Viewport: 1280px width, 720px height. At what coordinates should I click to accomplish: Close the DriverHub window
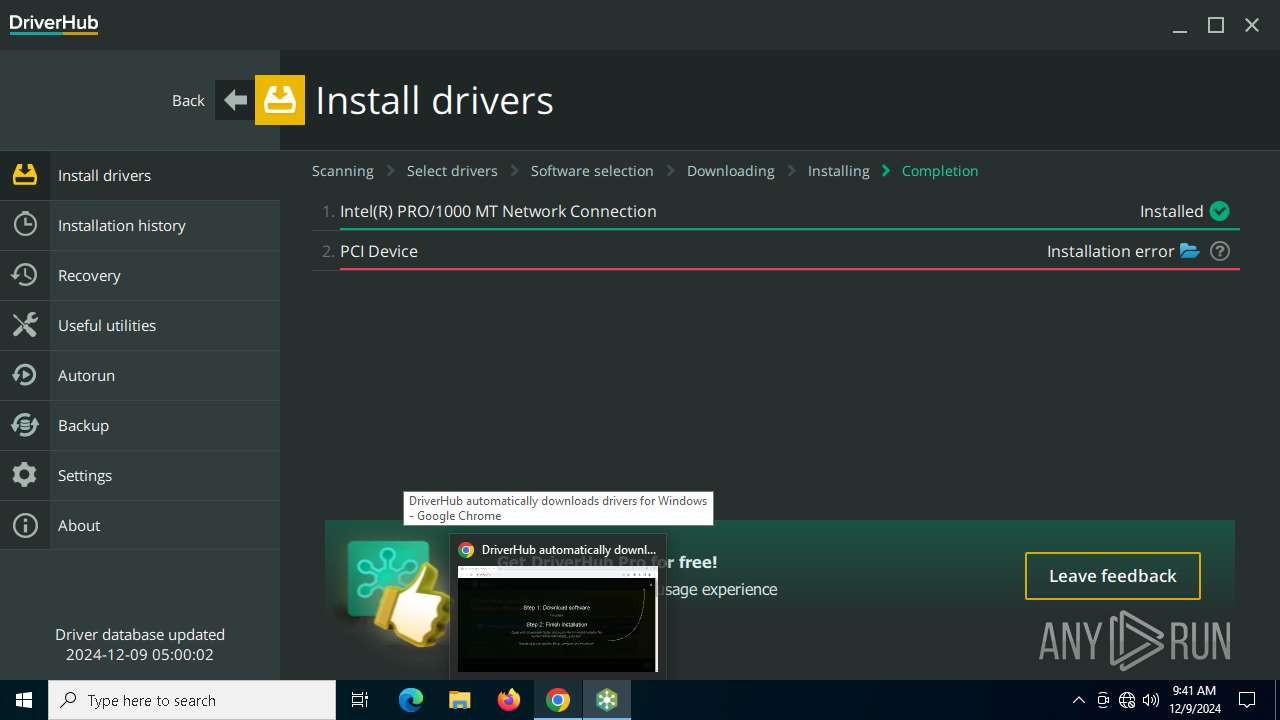(x=1252, y=25)
